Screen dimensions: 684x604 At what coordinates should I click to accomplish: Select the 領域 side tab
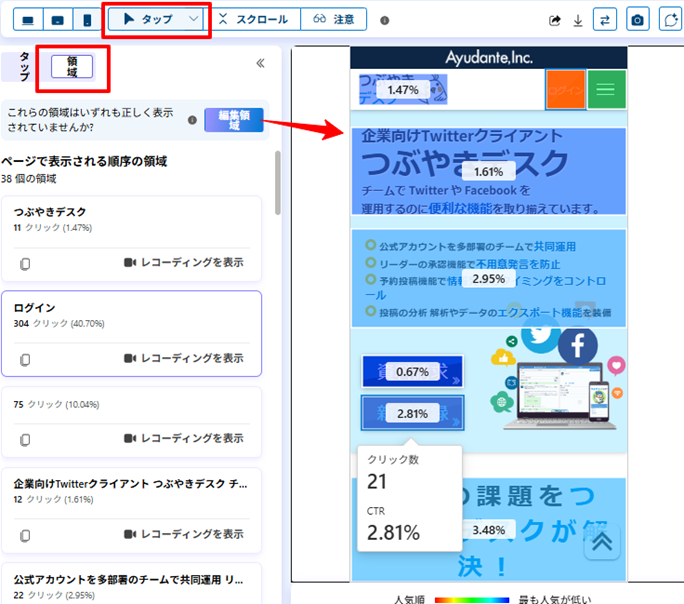(72, 67)
